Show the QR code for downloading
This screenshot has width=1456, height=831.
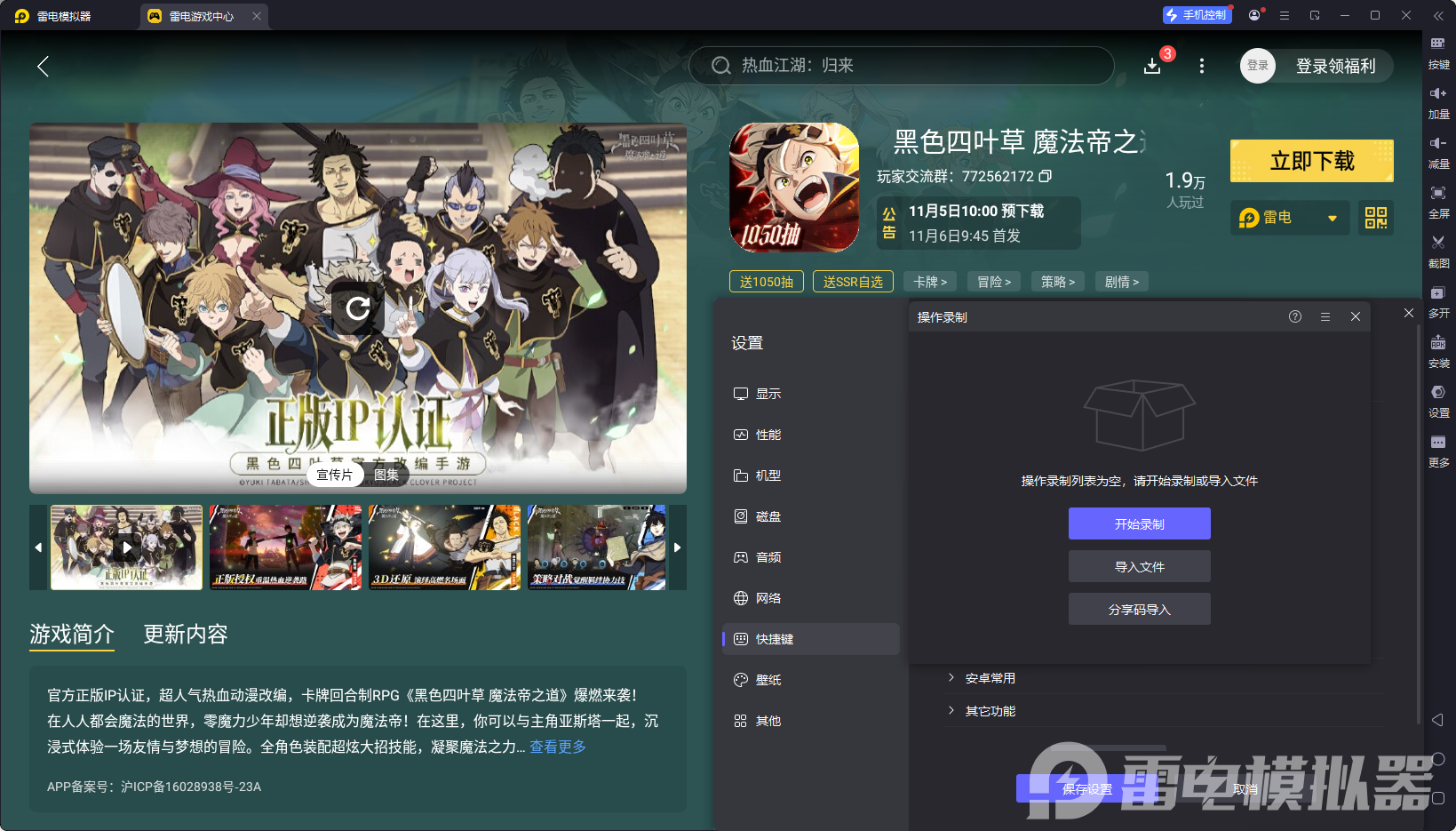pos(1375,218)
